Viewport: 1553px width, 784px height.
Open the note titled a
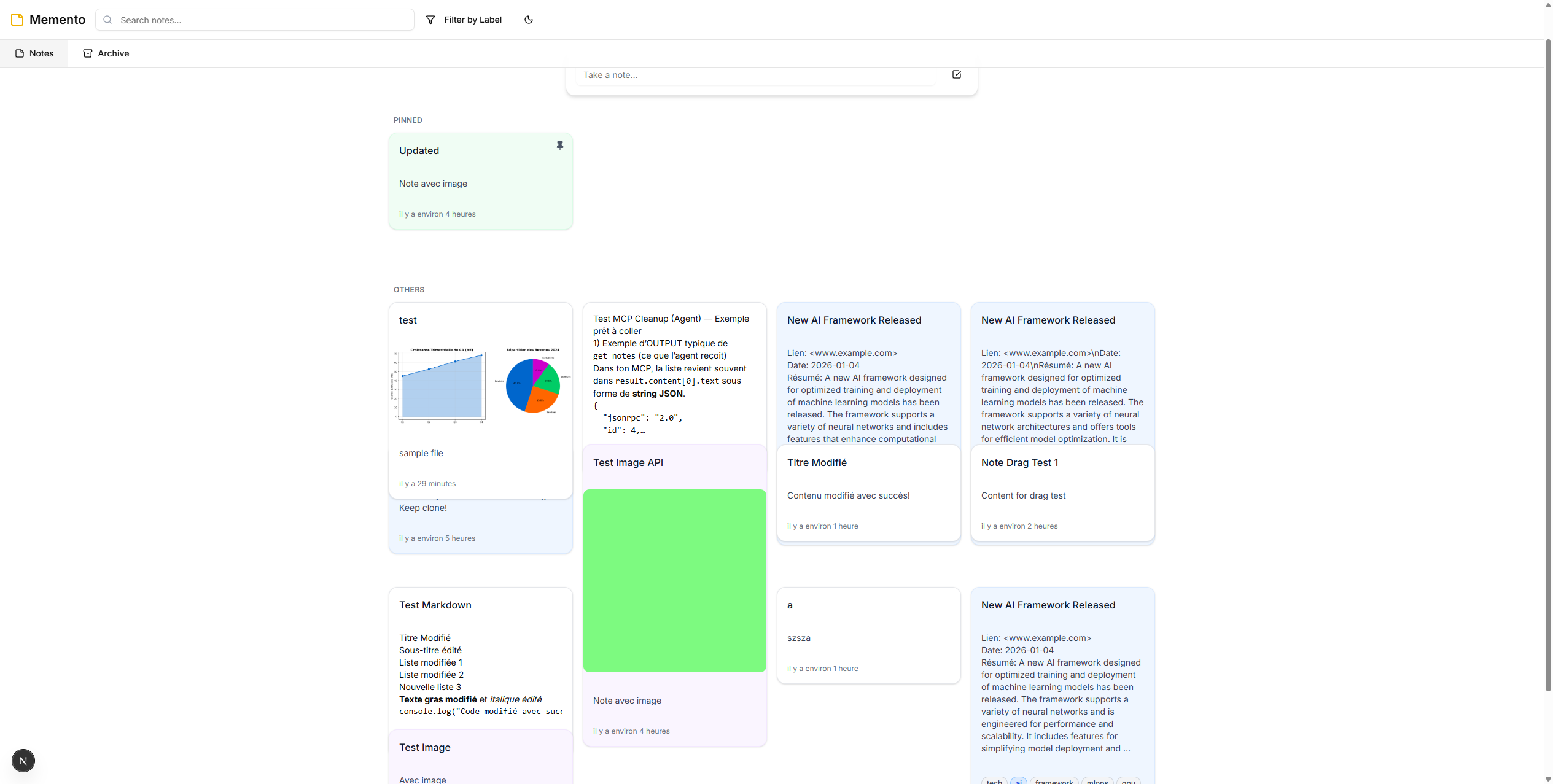click(868, 635)
